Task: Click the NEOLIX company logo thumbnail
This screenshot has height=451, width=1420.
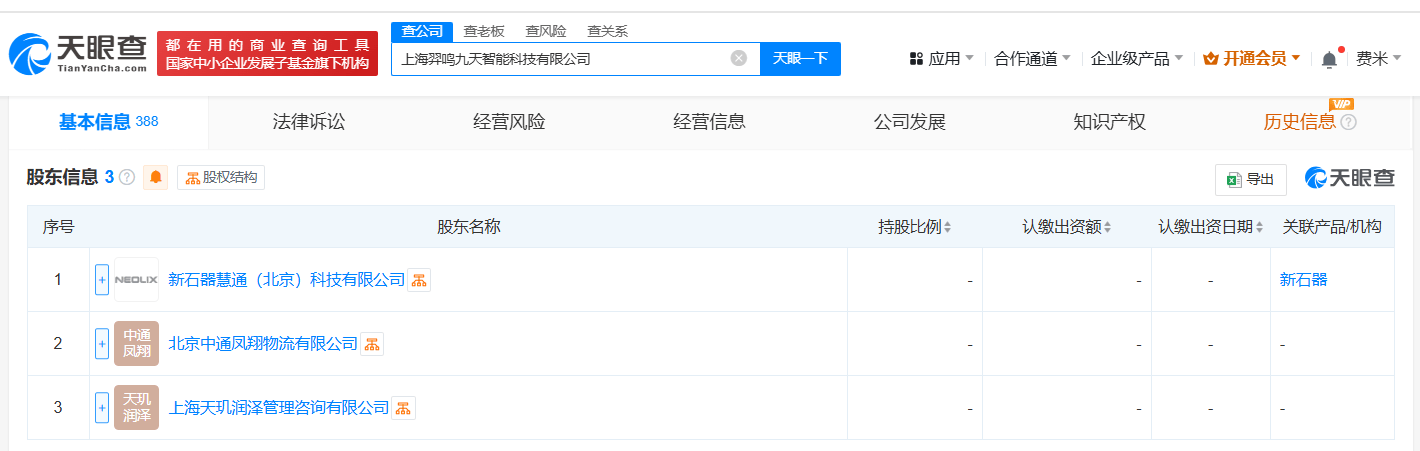Action: click(x=136, y=280)
